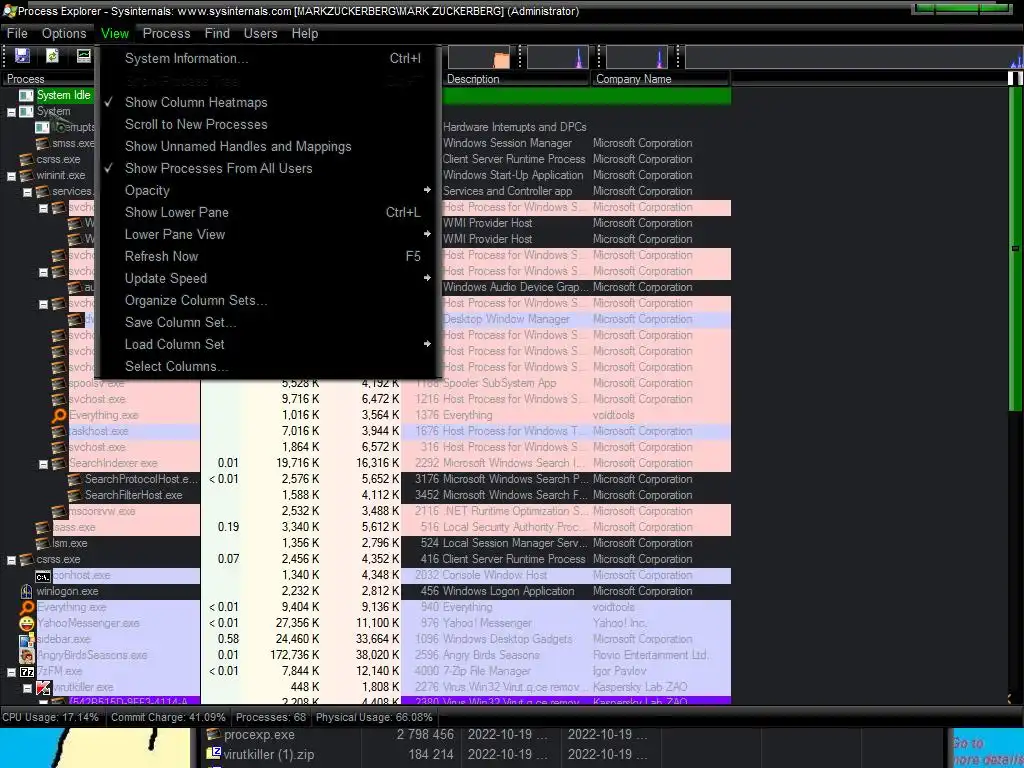
Task: Collapse the services tree node
Action: [x=27, y=192]
